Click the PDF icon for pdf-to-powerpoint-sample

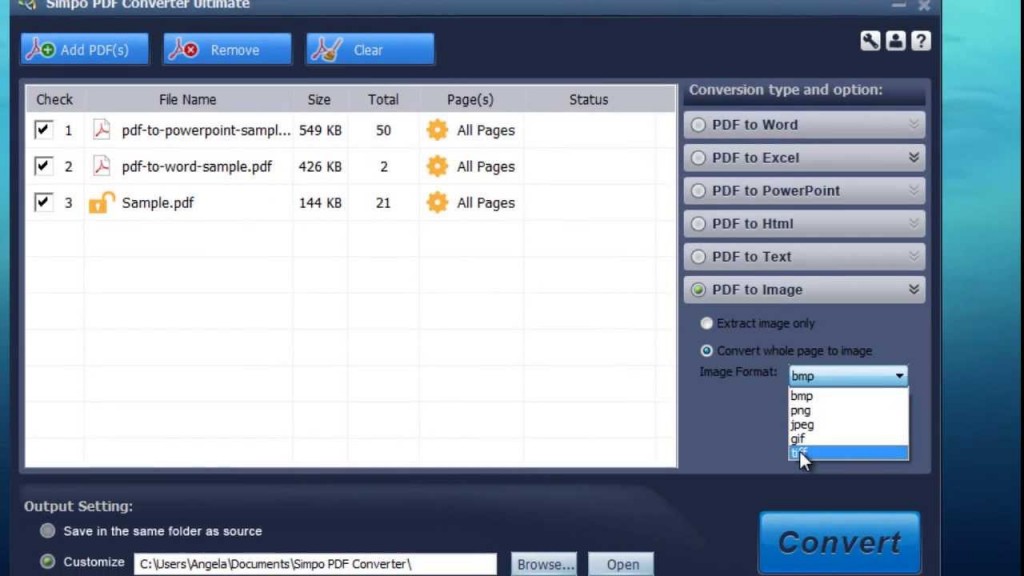[101, 130]
